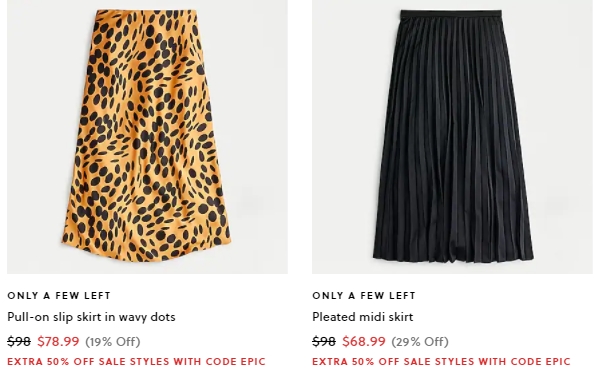The height and width of the screenshot is (373, 596).
Task: Open the black pleated midi skirt photo
Action: tap(452, 137)
